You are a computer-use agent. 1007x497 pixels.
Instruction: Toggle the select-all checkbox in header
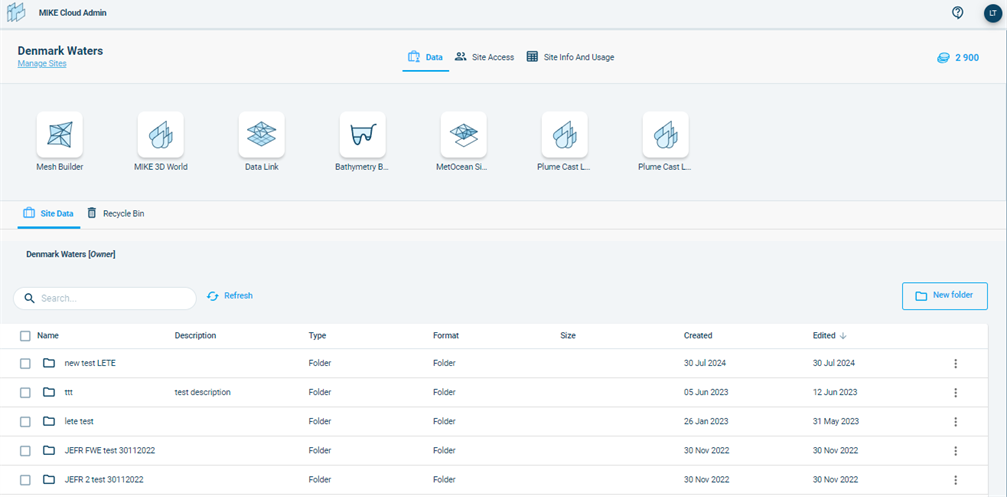[x=25, y=336]
